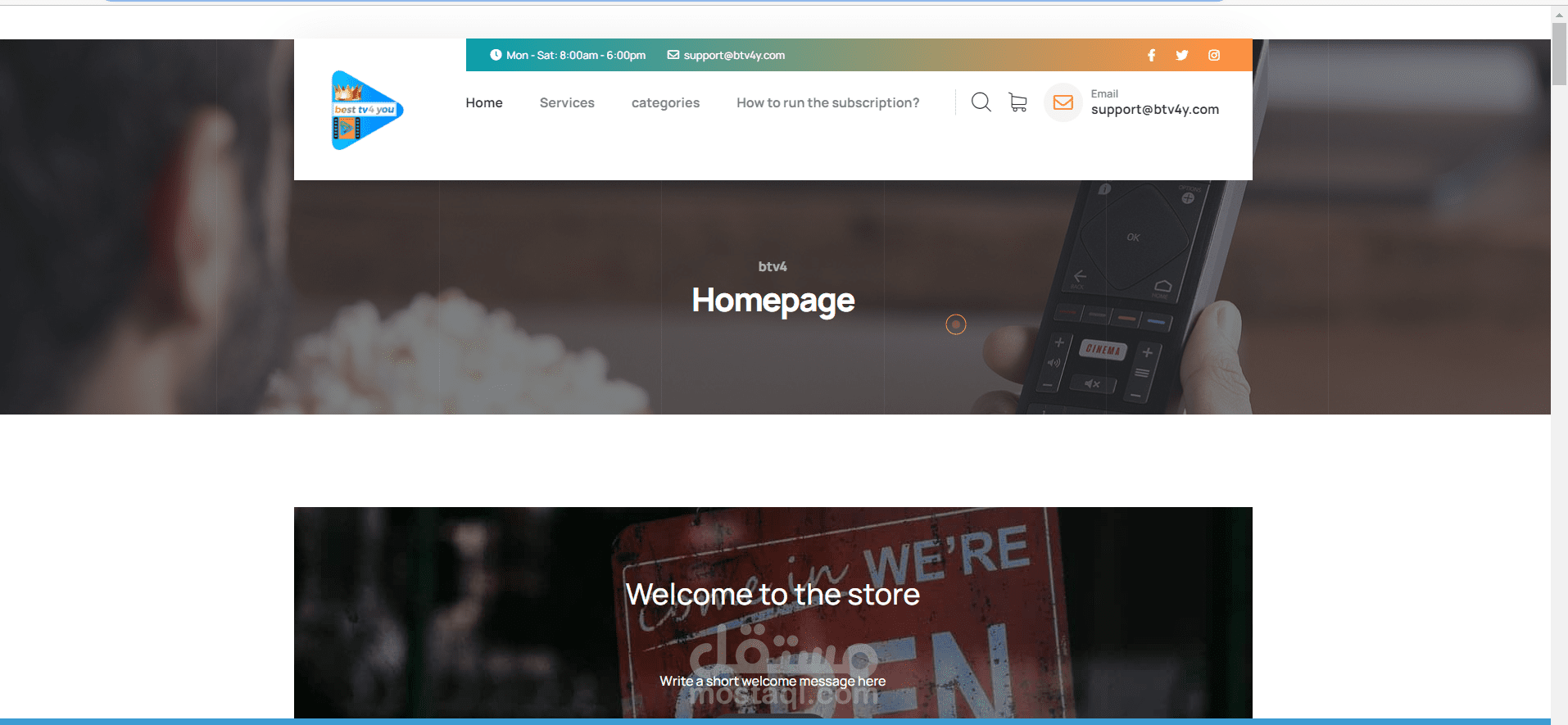Screen dimensions: 1568x725
Task: Click the envelope icon in top bar
Action: point(673,55)
